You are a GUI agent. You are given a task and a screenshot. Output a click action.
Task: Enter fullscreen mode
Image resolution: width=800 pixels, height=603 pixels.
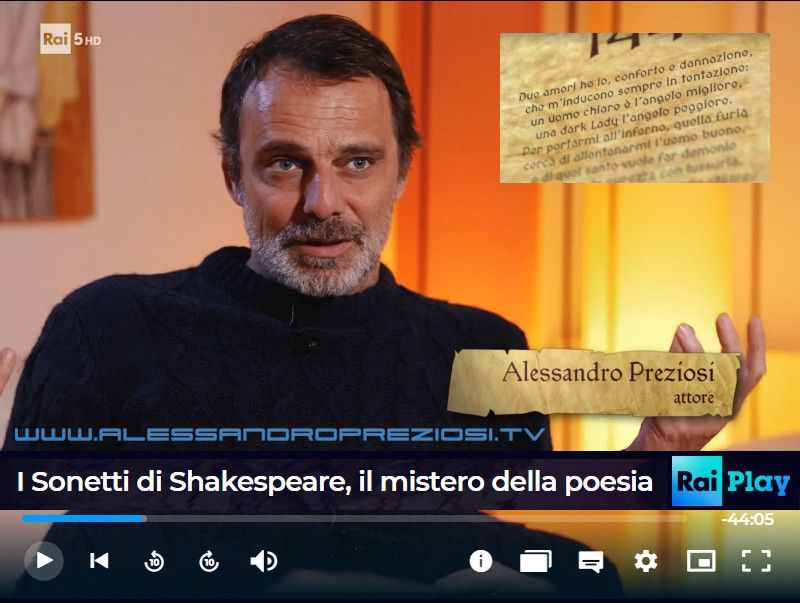[756, 561]
